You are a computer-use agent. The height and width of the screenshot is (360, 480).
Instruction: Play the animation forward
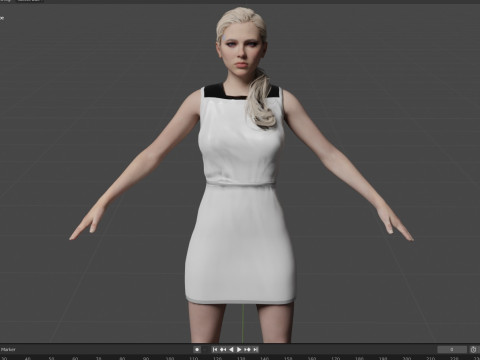point(239,349)
